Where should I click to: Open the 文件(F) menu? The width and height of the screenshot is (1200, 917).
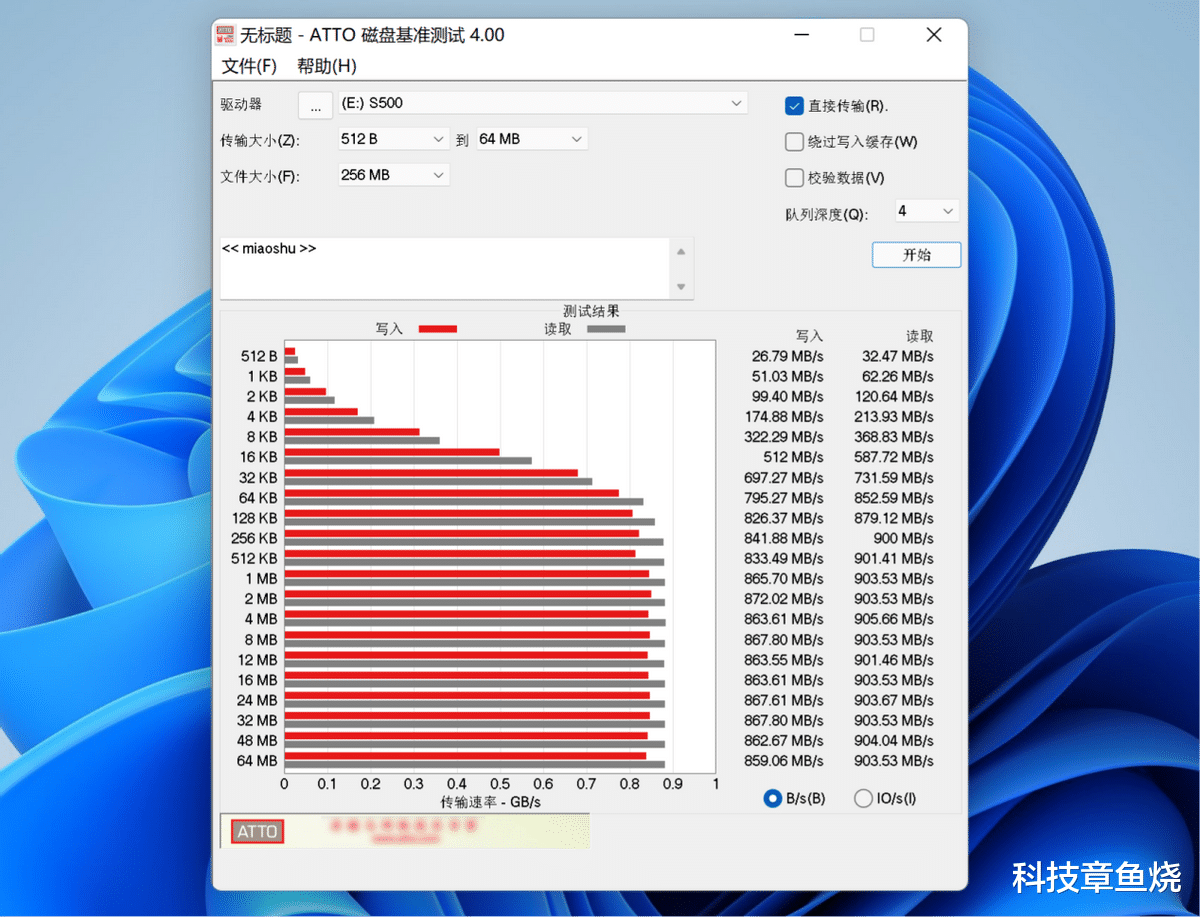(249, 66)
